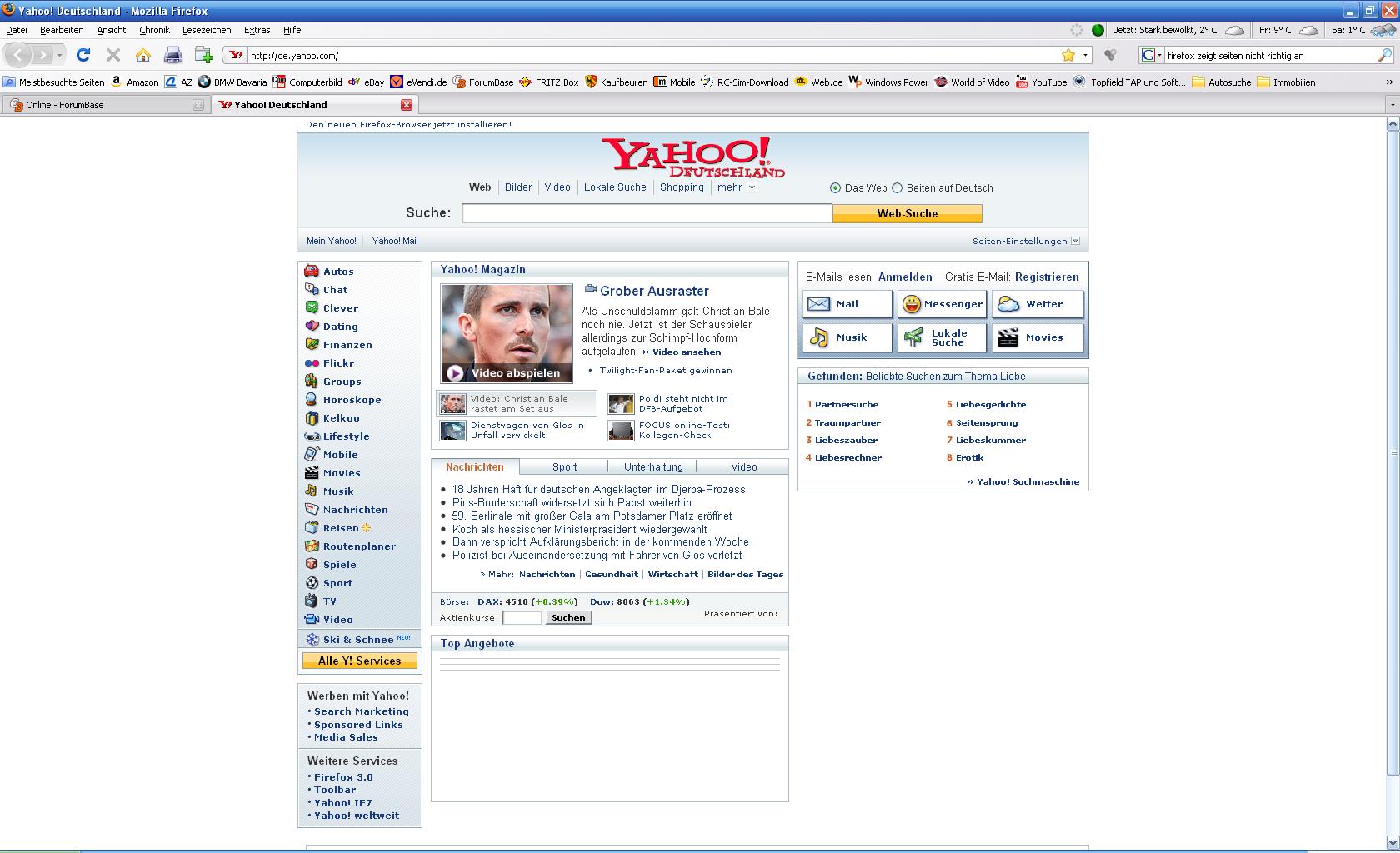Open the eBay bookmark in the bookmarks bar
Image resolution: width=1400 pixels, height=853 pixels.
tap(366, 82)
